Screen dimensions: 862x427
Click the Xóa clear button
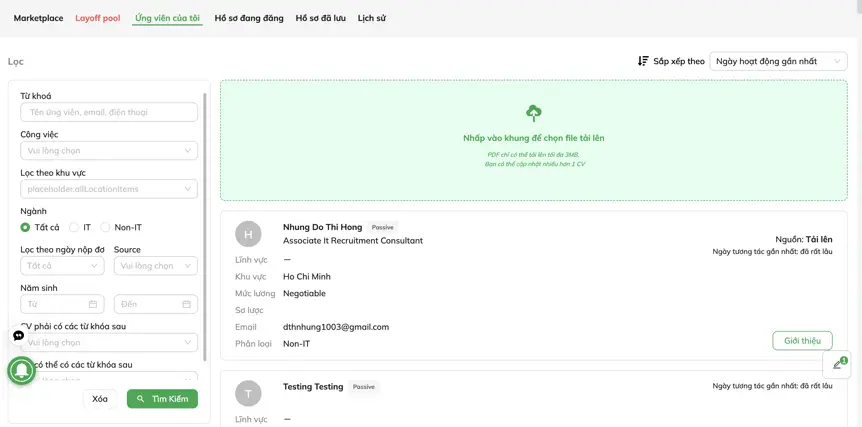point(100,399)
